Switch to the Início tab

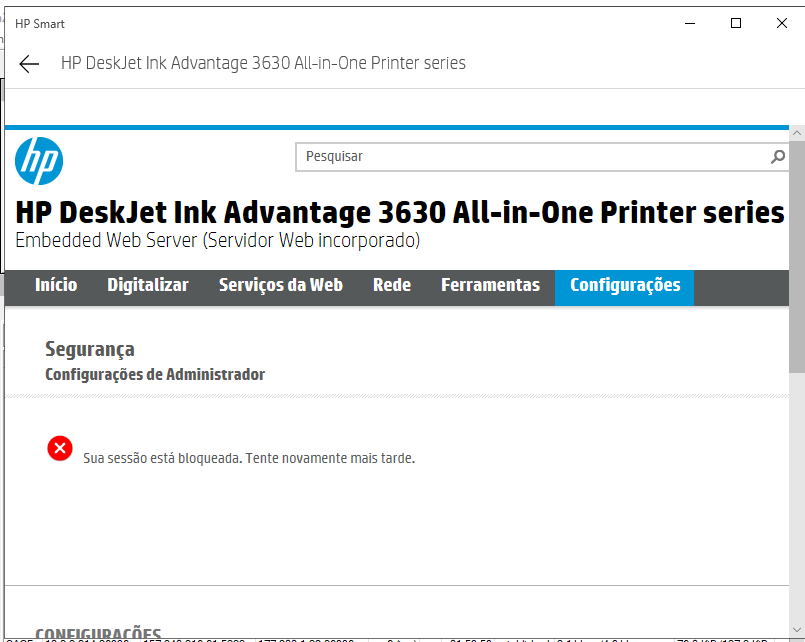tap(55, 287)
